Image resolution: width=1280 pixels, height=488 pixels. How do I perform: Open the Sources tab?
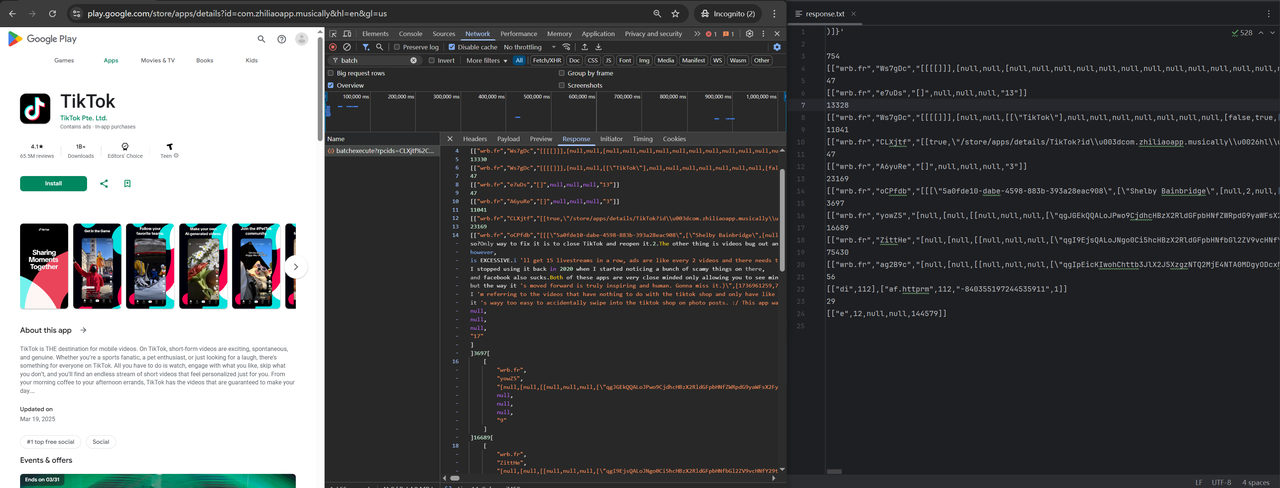click(x=444, y=34)
